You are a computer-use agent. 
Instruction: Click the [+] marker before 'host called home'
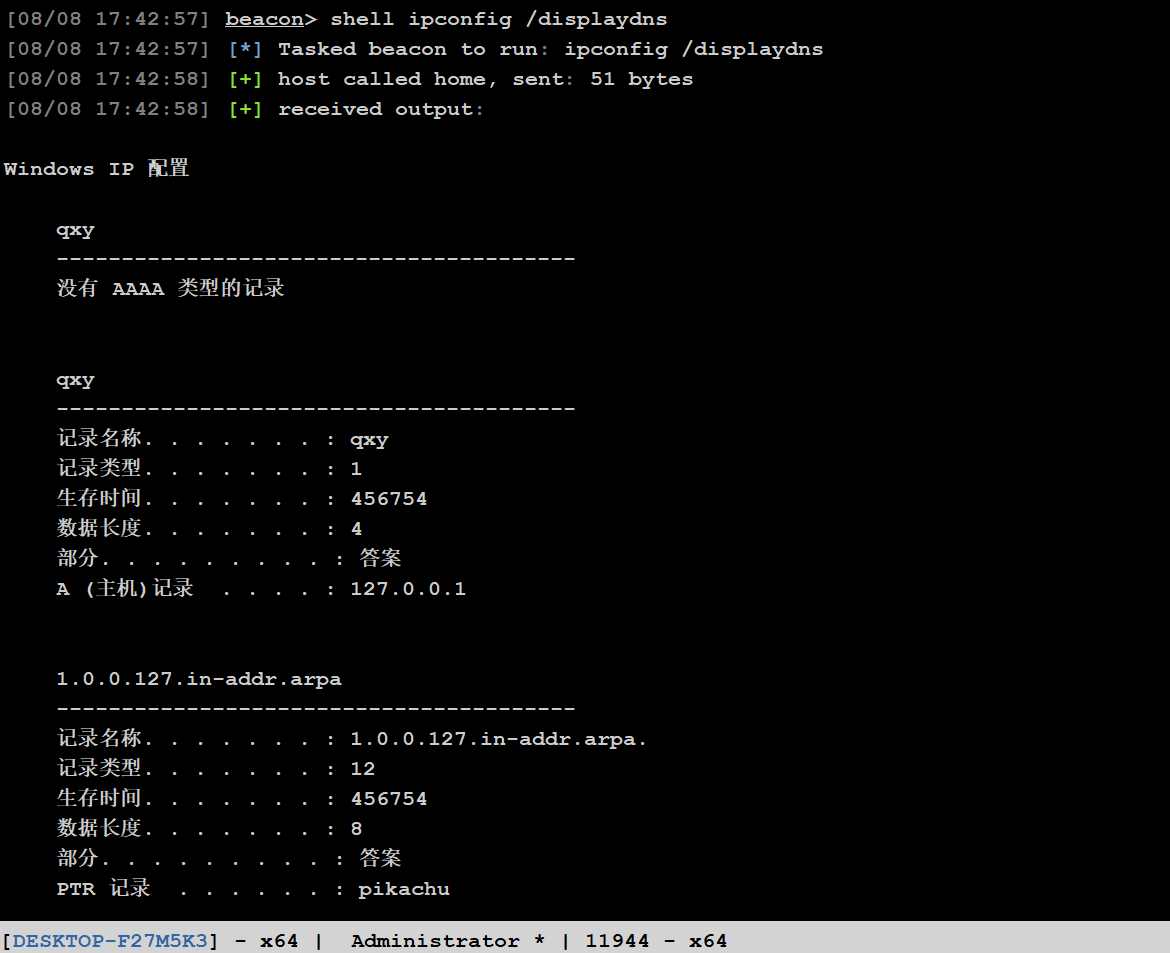(245, 79)
